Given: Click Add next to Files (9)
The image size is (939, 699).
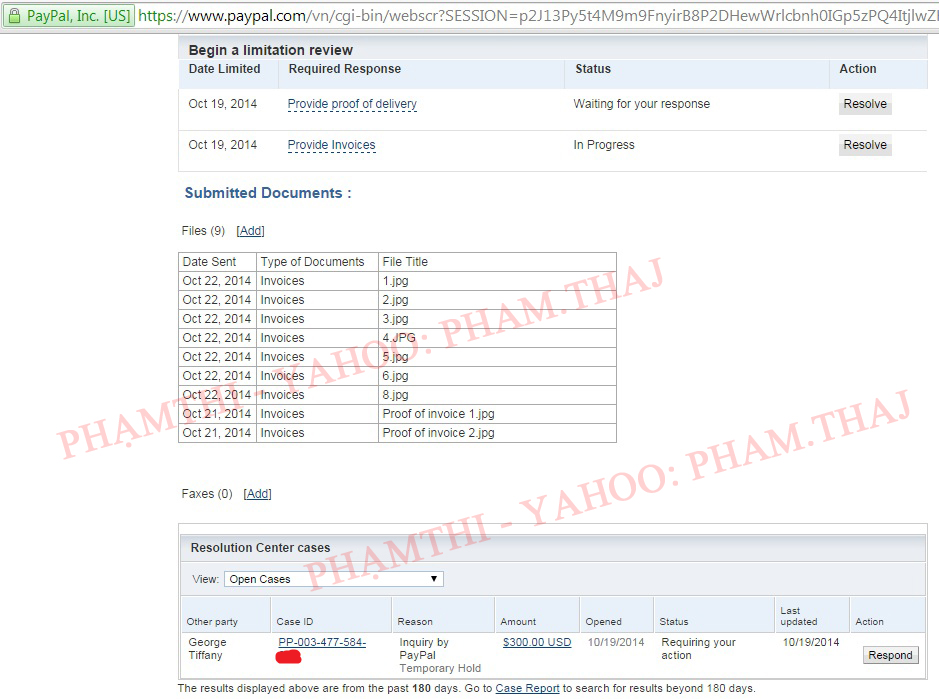Looking at the screenshot, I should click(250, 231).
